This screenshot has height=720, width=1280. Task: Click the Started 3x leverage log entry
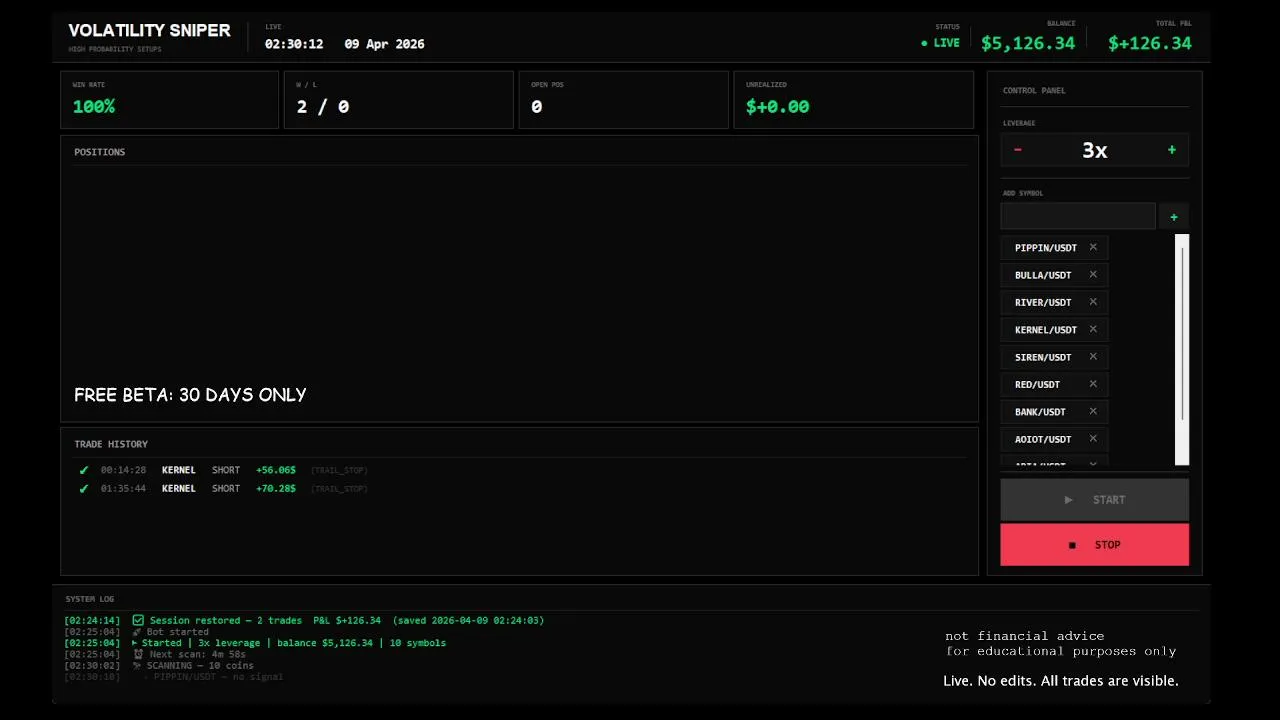click(x=255, y=643)
